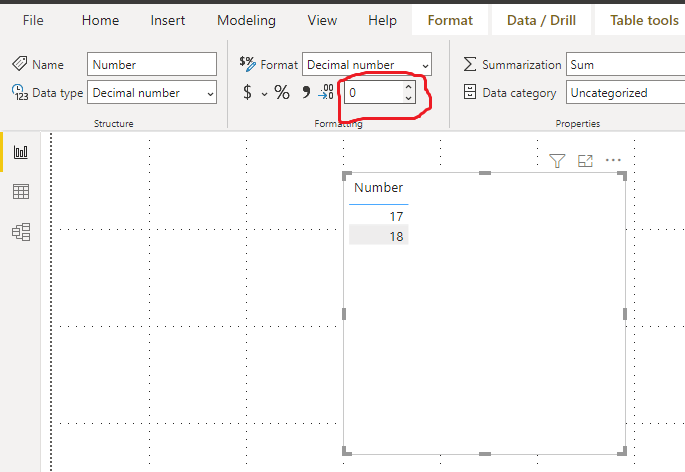Increase decimal places with up arrow
This screenshot has height=472, width=685.
click(x=408, y=87)
